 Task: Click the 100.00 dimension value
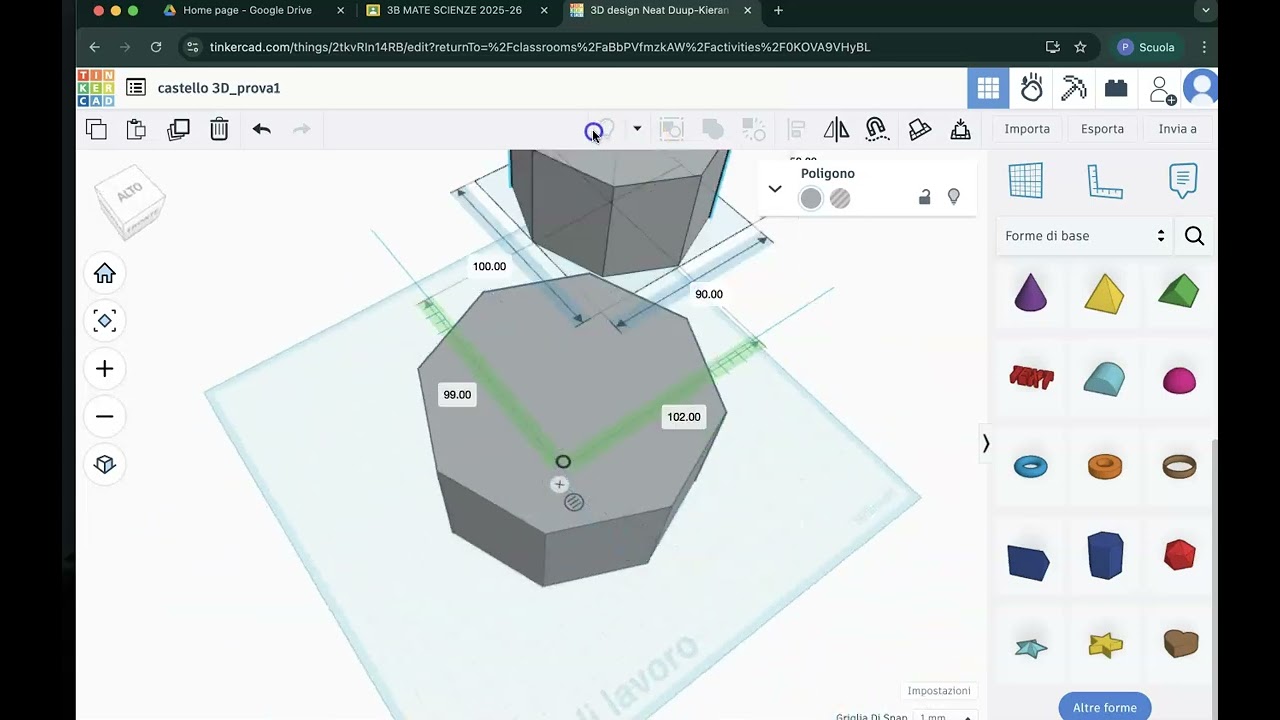pyautogui.click(x=489, y=266)
